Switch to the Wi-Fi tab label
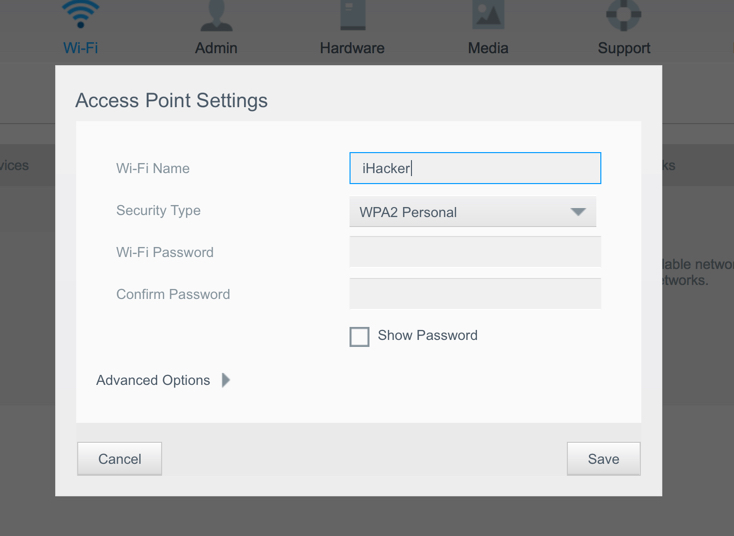This screenshot has height=536, width=734. [x=81, y=48]
